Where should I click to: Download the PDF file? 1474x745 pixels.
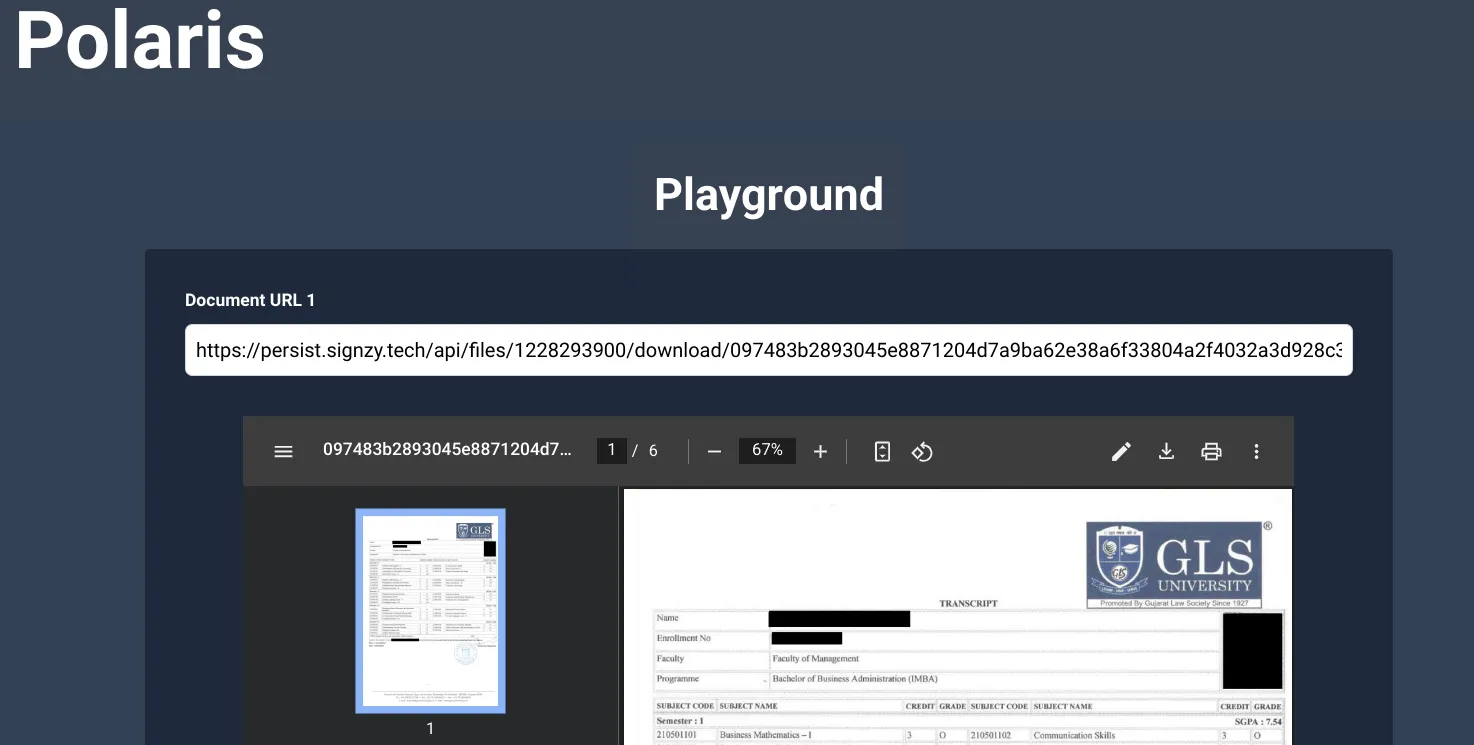[x=1166, y=451]
